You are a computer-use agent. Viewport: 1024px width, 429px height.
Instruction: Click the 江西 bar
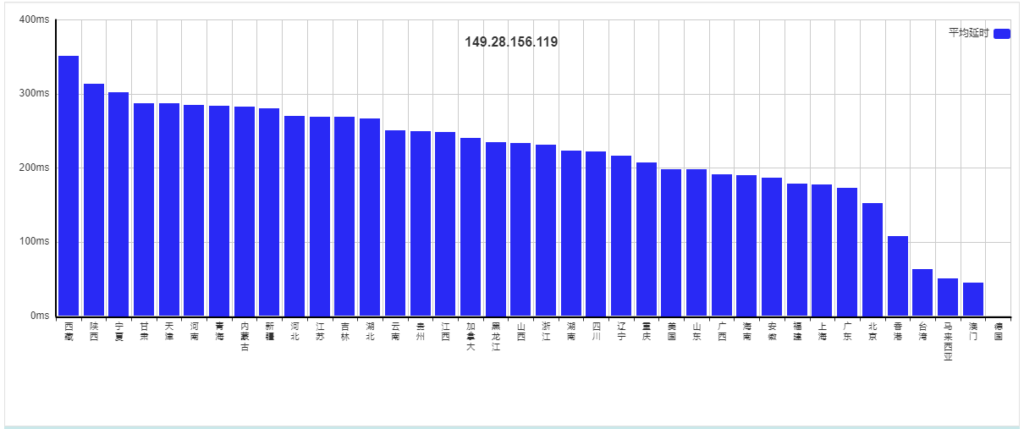click(445, 224)
